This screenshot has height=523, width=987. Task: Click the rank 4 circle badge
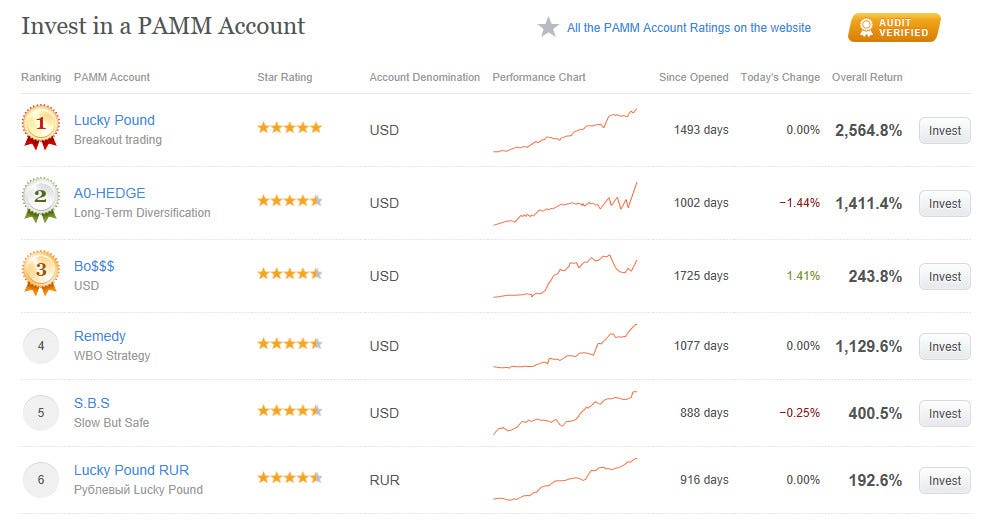tap(40, 346)
